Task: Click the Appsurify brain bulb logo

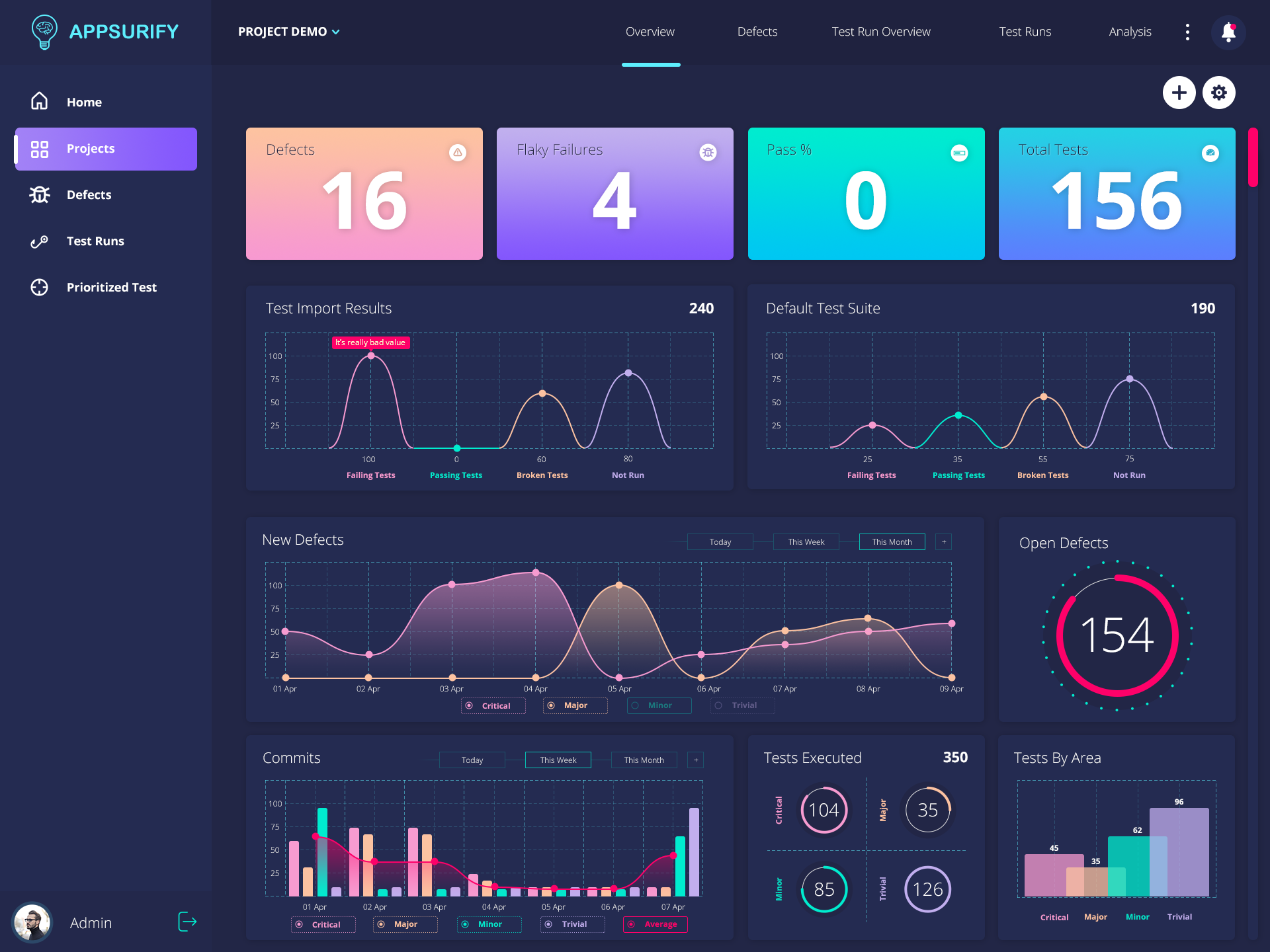Action: pos(44,32)
